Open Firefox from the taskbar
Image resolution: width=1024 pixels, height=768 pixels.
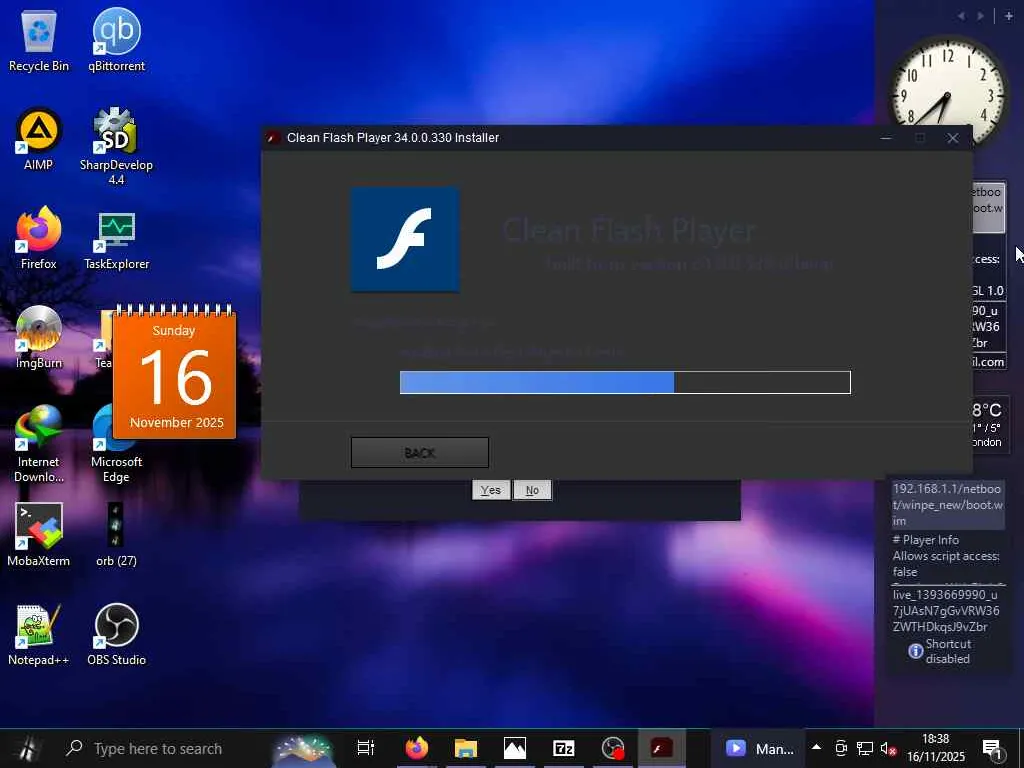(417, 748)
